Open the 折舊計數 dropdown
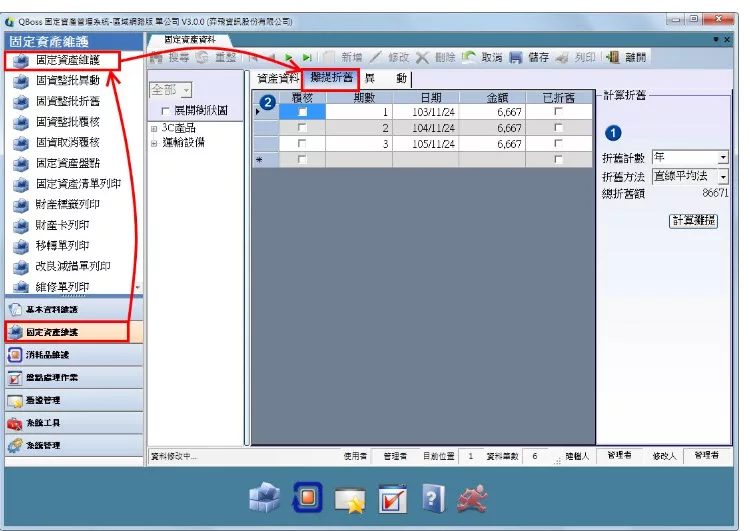Image resolution: width=750 pixels, height=531 pixels. point(723,158)
